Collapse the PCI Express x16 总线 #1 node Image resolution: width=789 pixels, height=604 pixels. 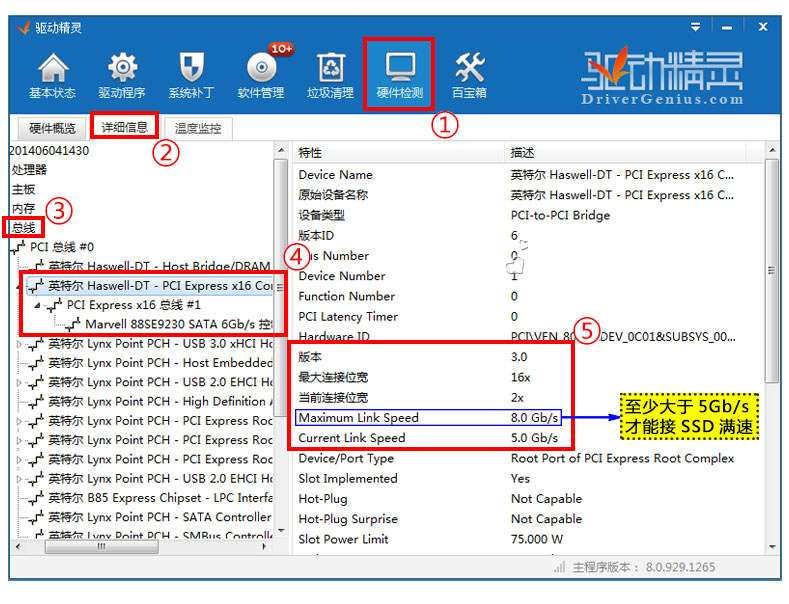(x=37, y=305)
